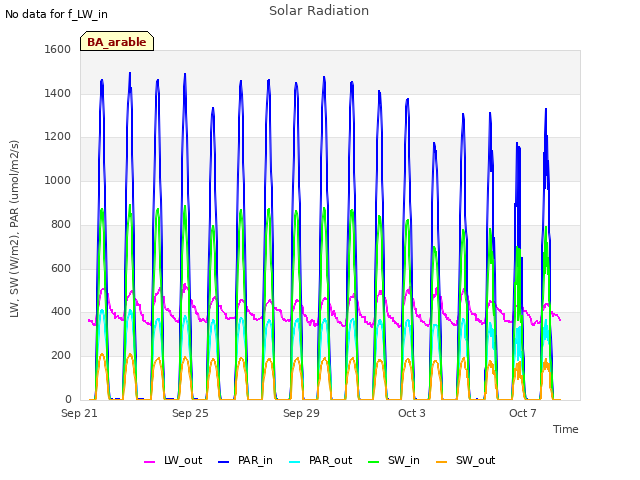The width and height of the screenshot is (640, 480).
Task: Click the y-axis title LW, SW, PAR
Action: tap(15, 229)
